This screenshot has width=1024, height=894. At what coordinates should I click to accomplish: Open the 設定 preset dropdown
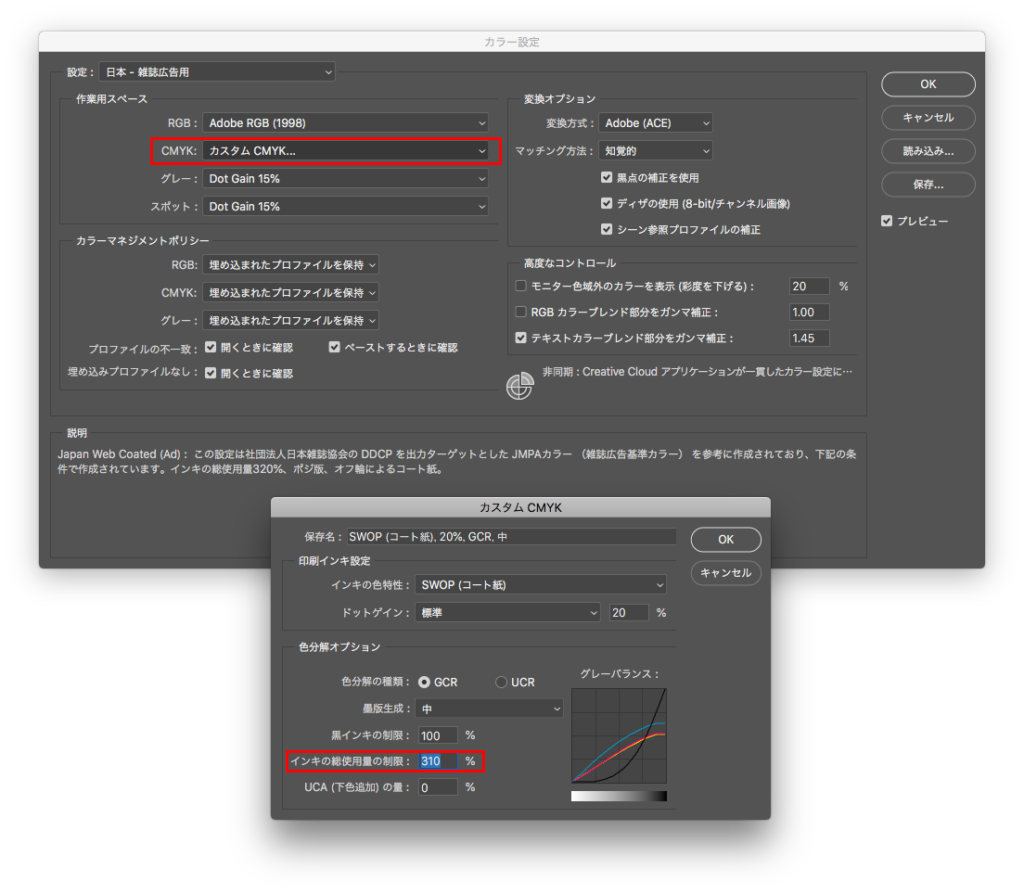[217, 72]
